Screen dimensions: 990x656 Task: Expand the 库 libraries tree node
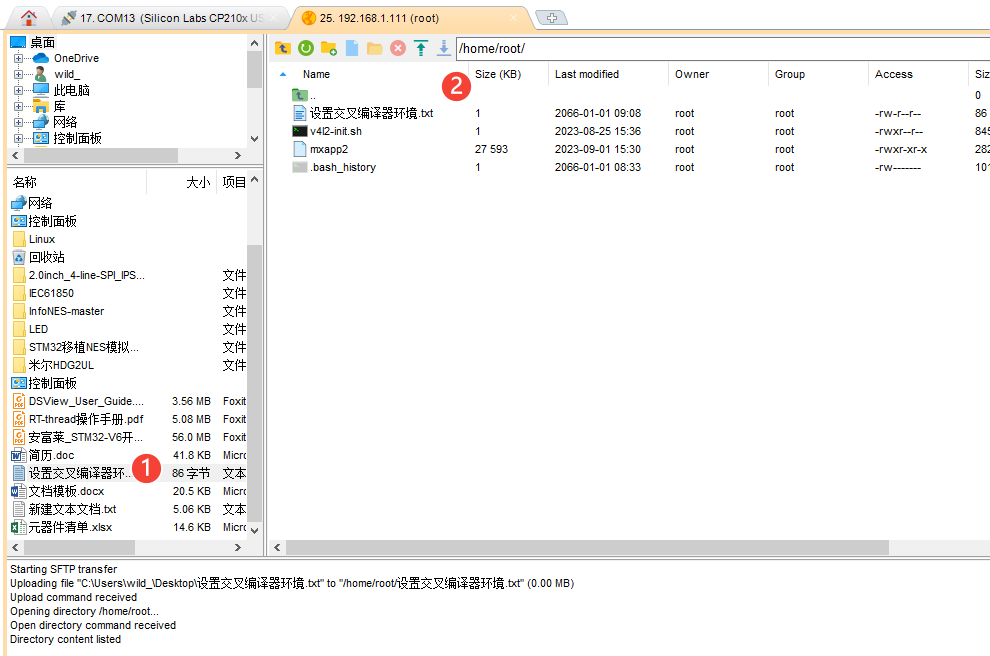pyautogui.click(x=18, y=106)
